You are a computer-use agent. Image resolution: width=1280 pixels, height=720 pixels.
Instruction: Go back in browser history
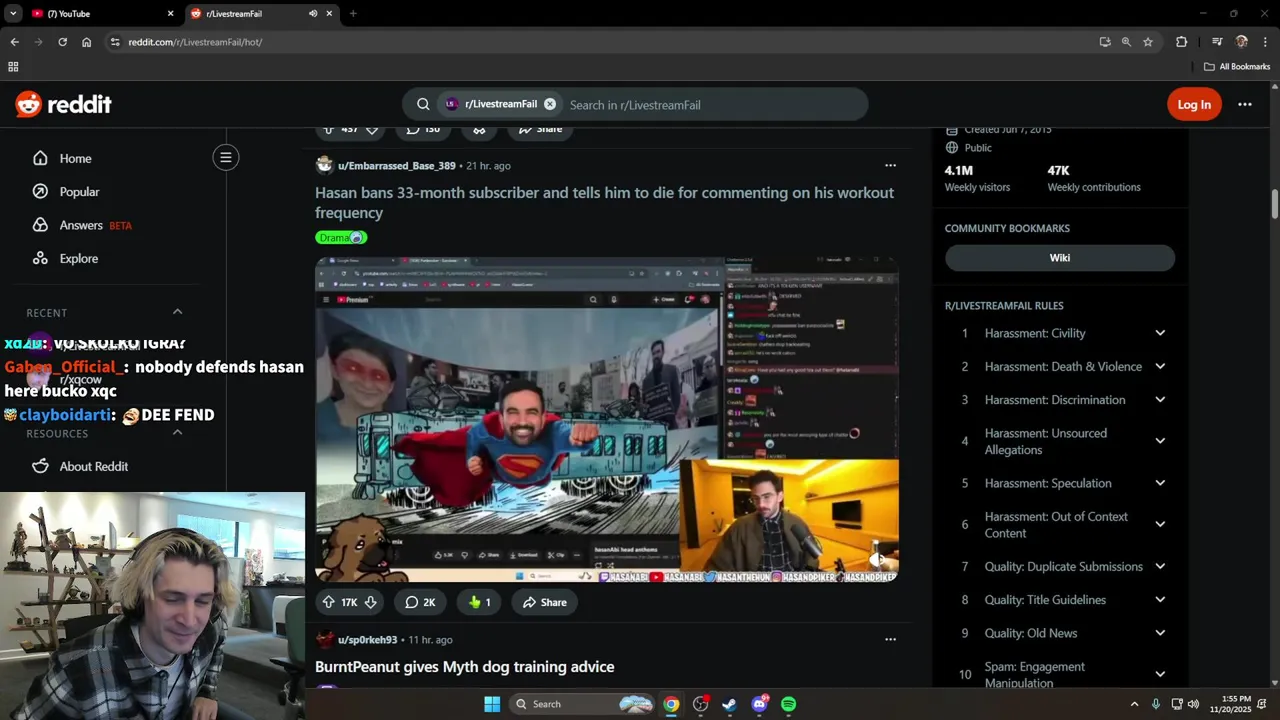coord(14,42)
